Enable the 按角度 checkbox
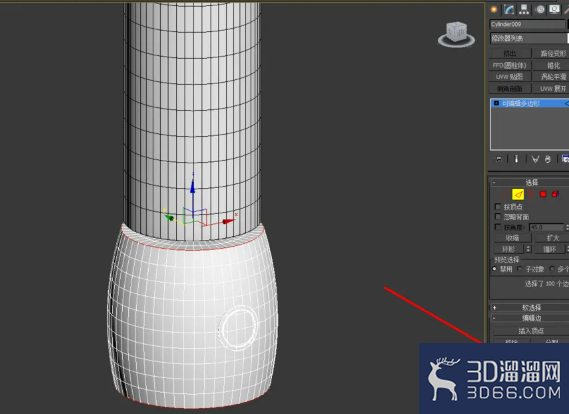 point(498,227)
